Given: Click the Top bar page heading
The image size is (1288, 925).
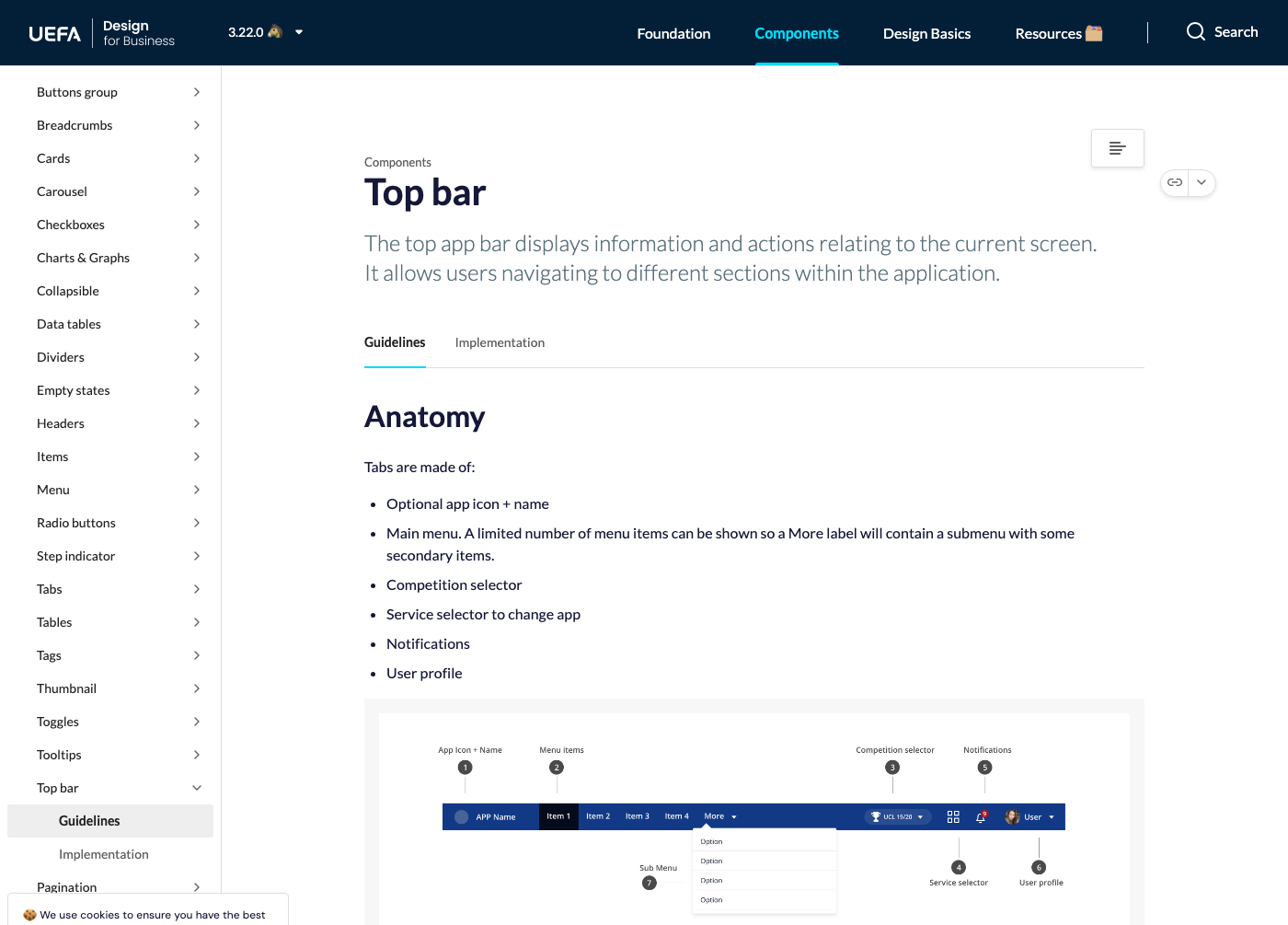Looking at the screenshot, I should (x=425, y=193).
